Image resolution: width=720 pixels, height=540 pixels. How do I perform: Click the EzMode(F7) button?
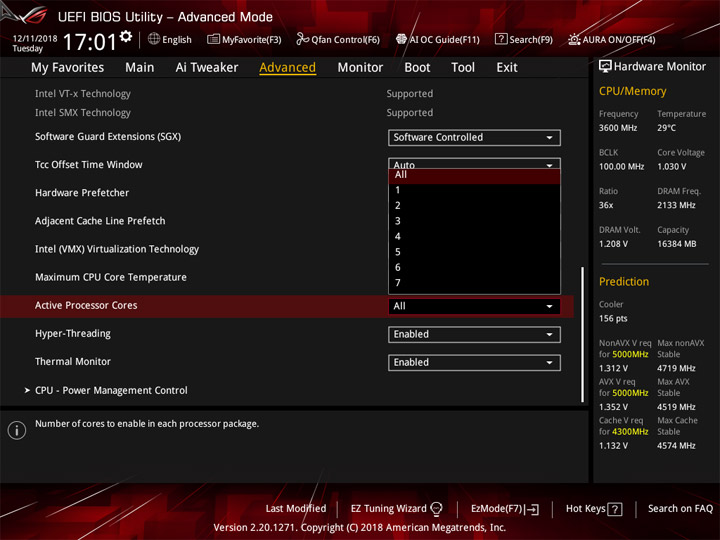(505, 509)
